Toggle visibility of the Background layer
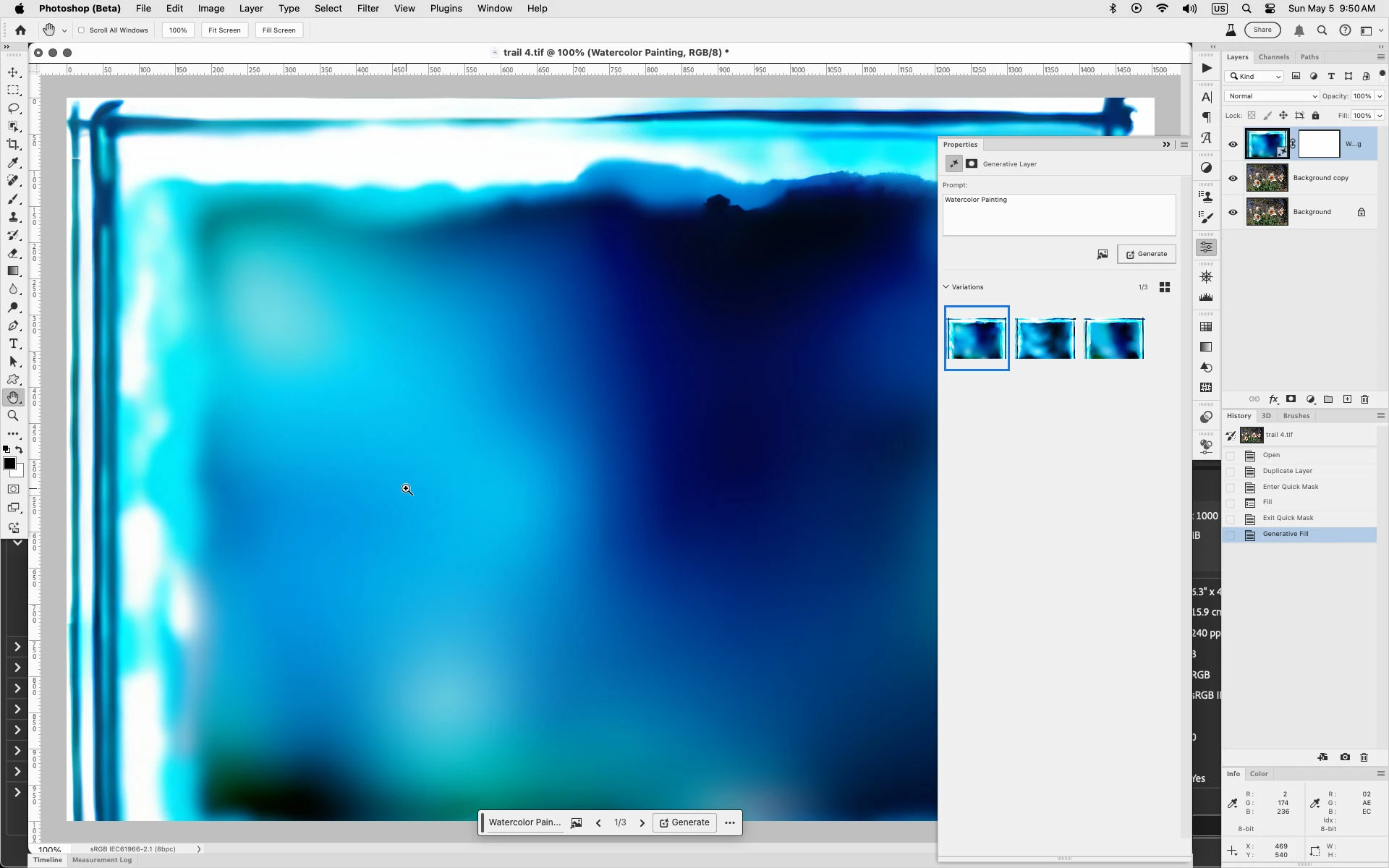Viewport: 1389px width, 868px height. 1233,212
